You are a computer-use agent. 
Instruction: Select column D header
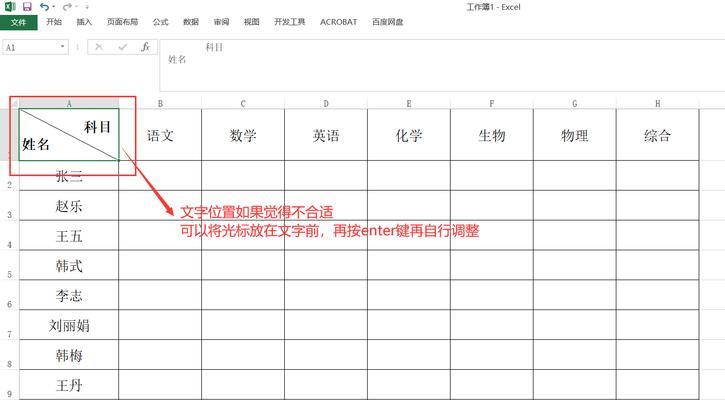point(326,104)
